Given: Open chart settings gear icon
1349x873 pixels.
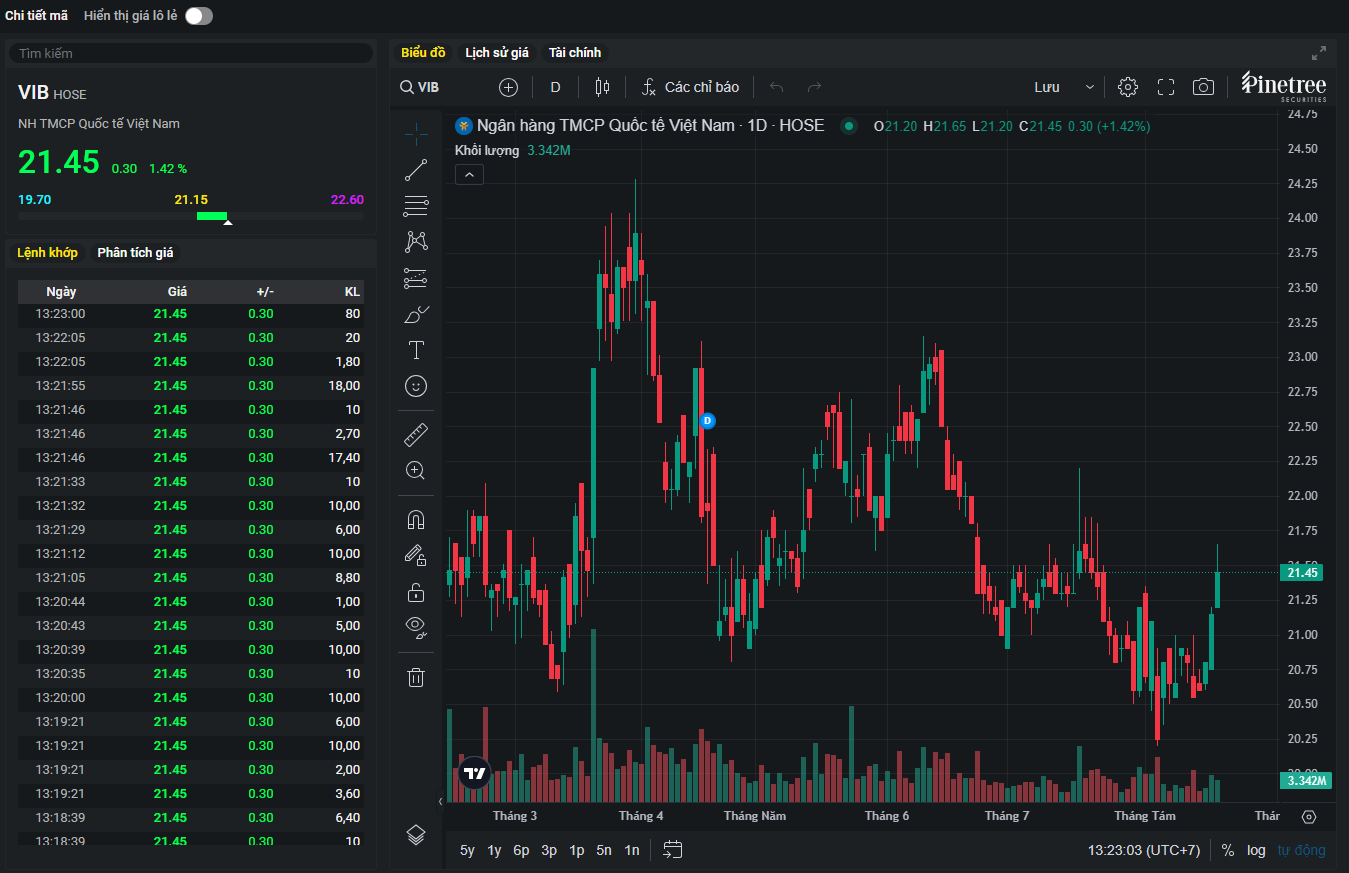Looking at the screenshot, I should (x=1128, y=87).
